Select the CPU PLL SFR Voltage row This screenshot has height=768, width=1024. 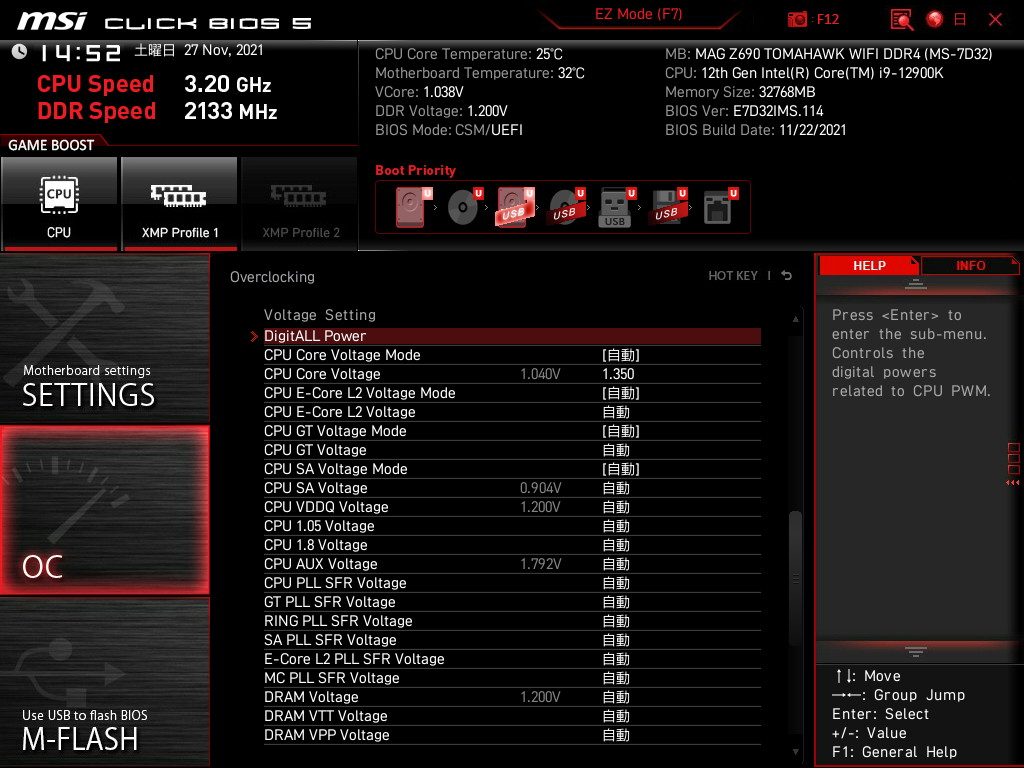[x=512, y=583]
